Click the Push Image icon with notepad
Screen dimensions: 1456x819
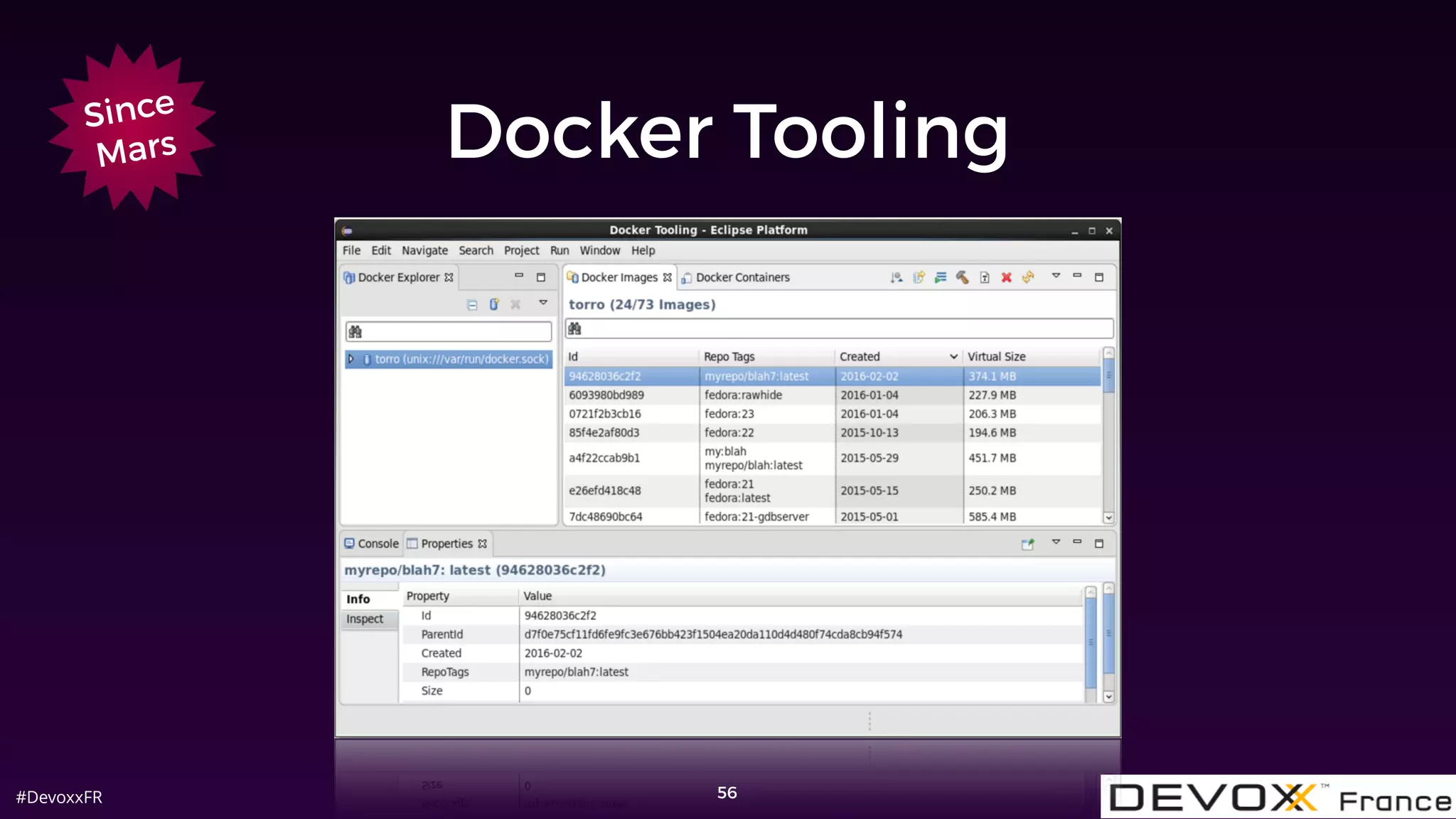919,277
